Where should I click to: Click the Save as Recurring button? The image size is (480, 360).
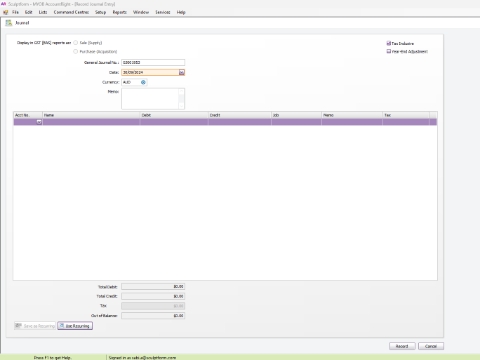[35, 326]
